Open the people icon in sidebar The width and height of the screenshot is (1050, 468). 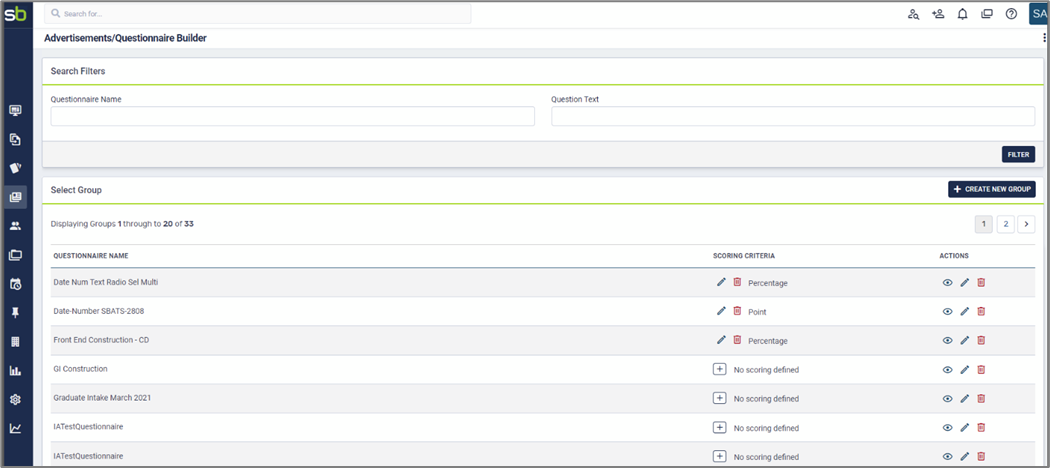[15, 226]
